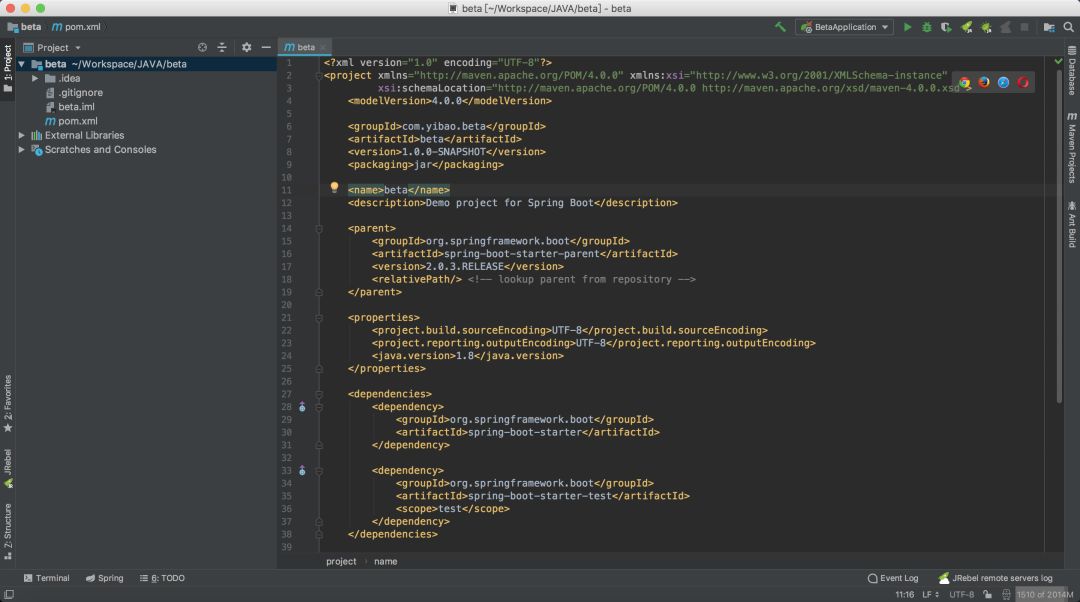
Task: Open pom.xml in Firefox browser icon
Action: click(x=984, y=83)
